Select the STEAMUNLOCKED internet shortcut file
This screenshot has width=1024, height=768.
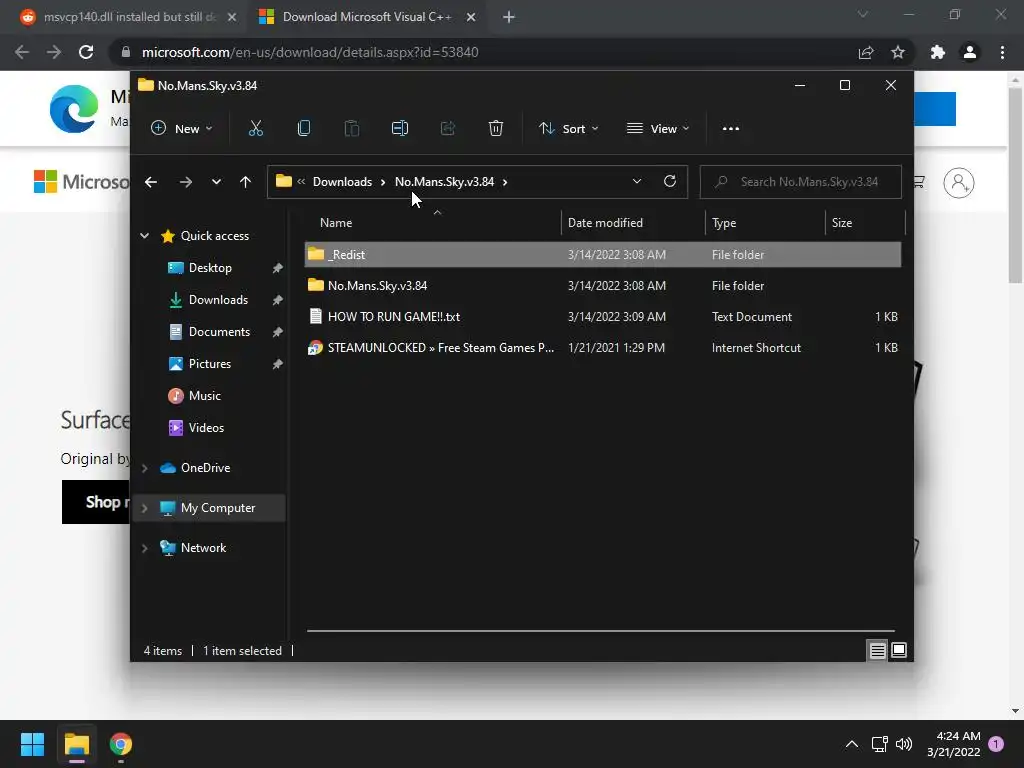[x=603, y=348]
